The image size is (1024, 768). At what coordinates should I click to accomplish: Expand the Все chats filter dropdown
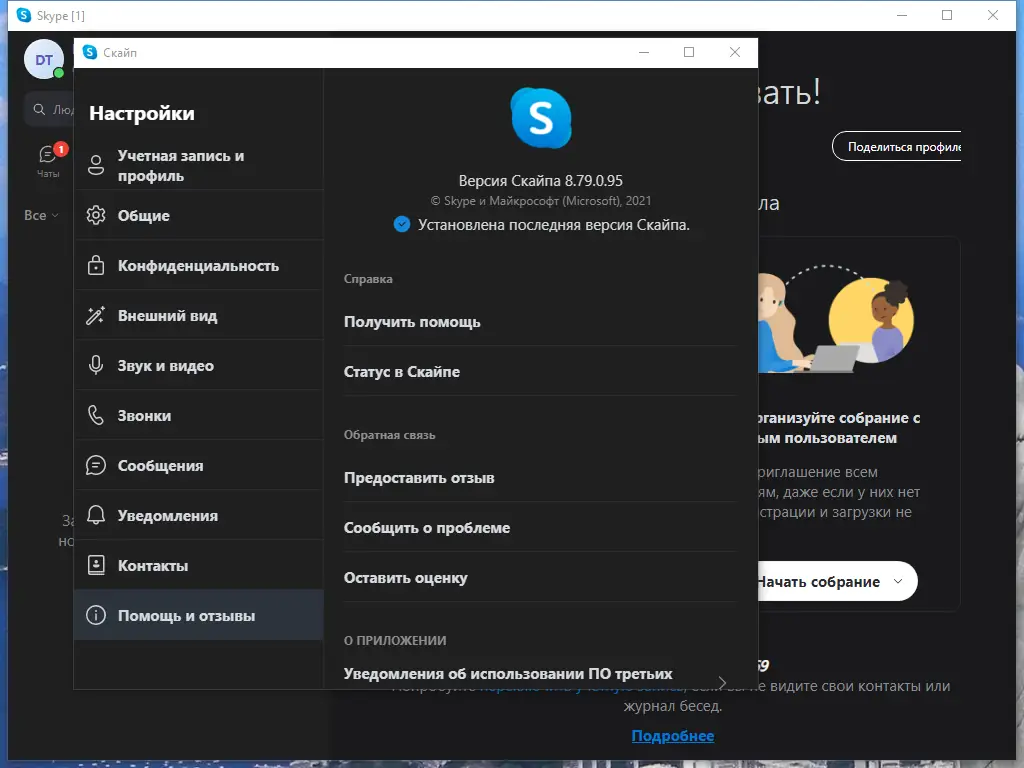(41, 215)
